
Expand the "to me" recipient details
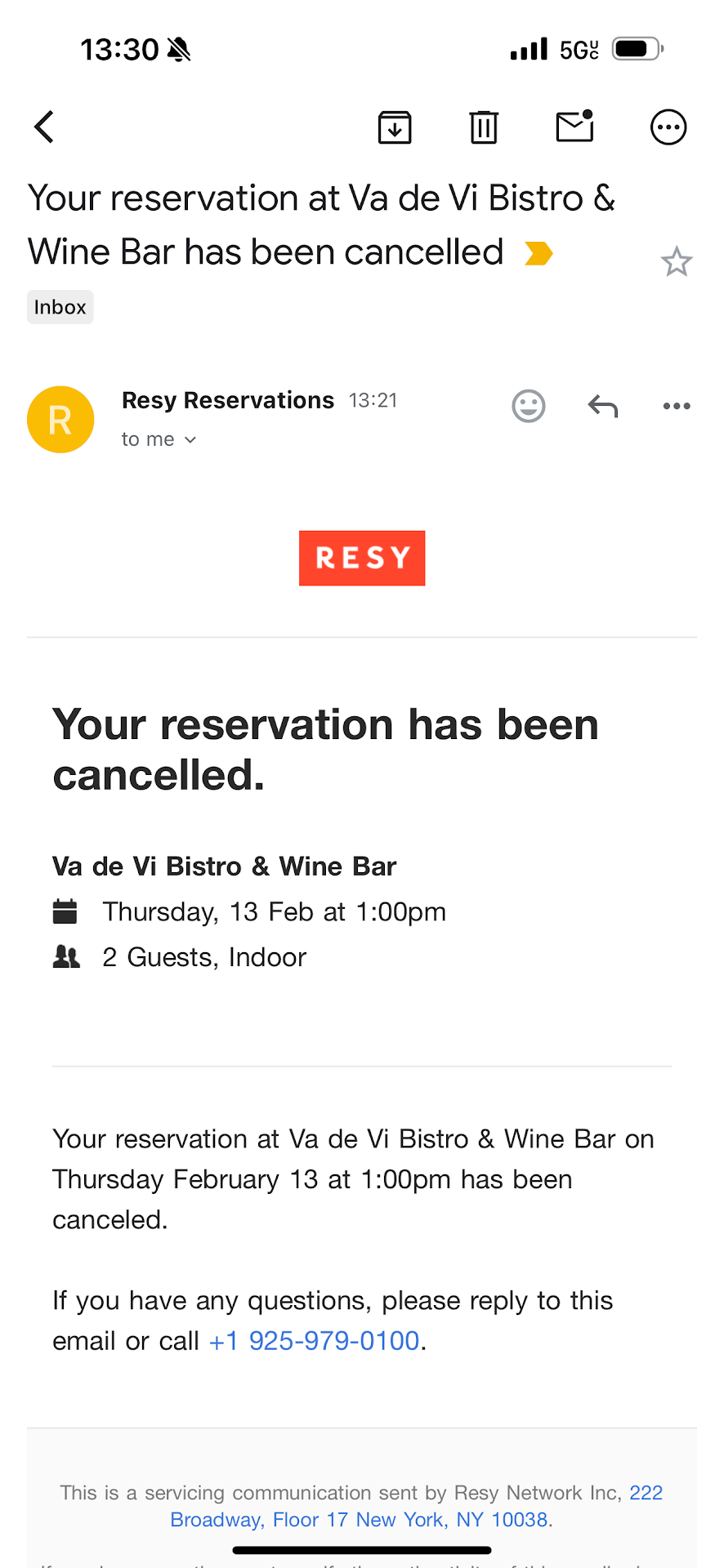click(159, 439)
